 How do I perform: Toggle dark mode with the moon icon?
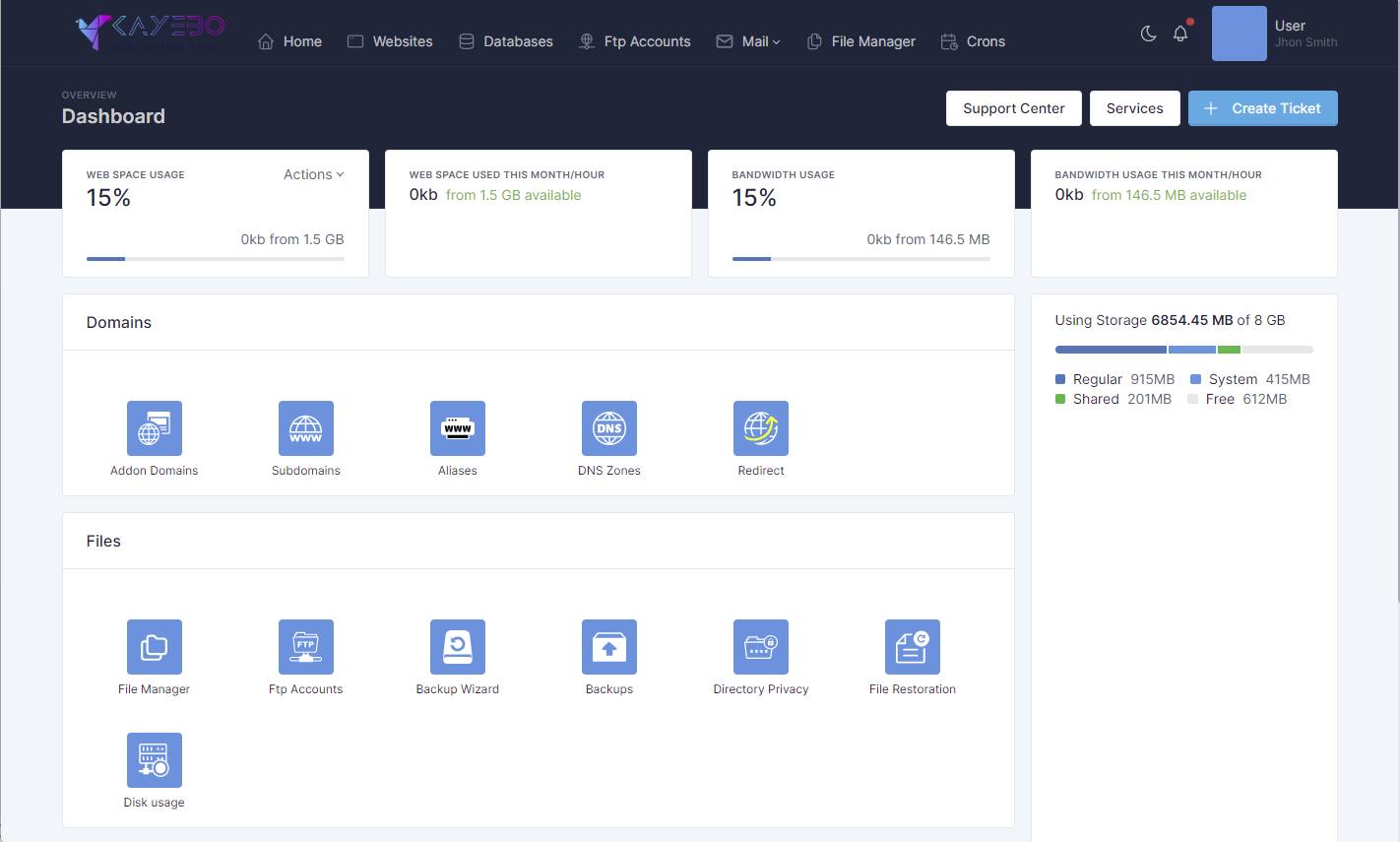[1148, 33]
